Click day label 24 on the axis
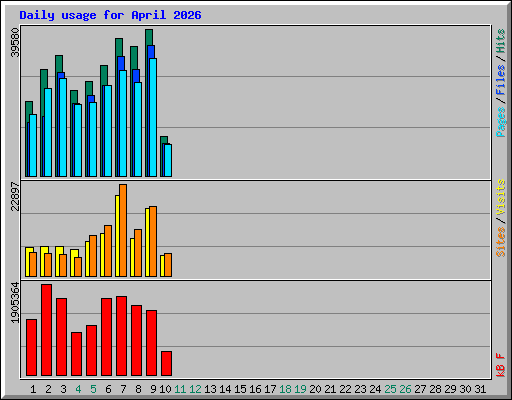 375,389
